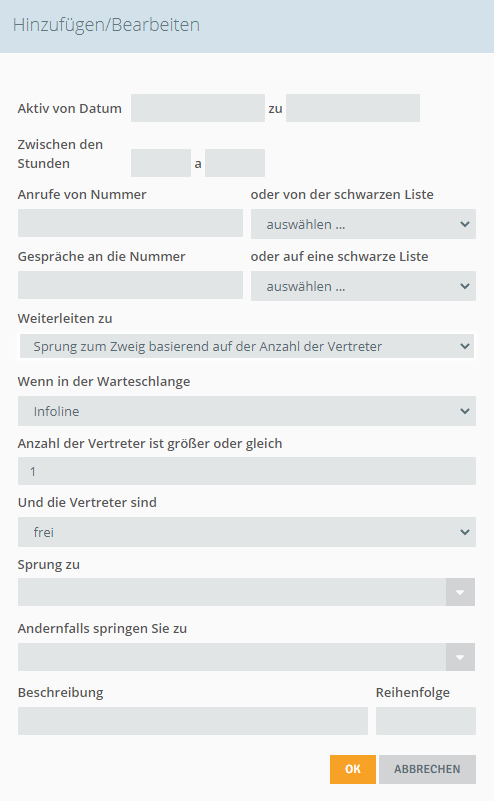Click the 'Beschreibung' text field
The image size is (494, 801).
193,721
